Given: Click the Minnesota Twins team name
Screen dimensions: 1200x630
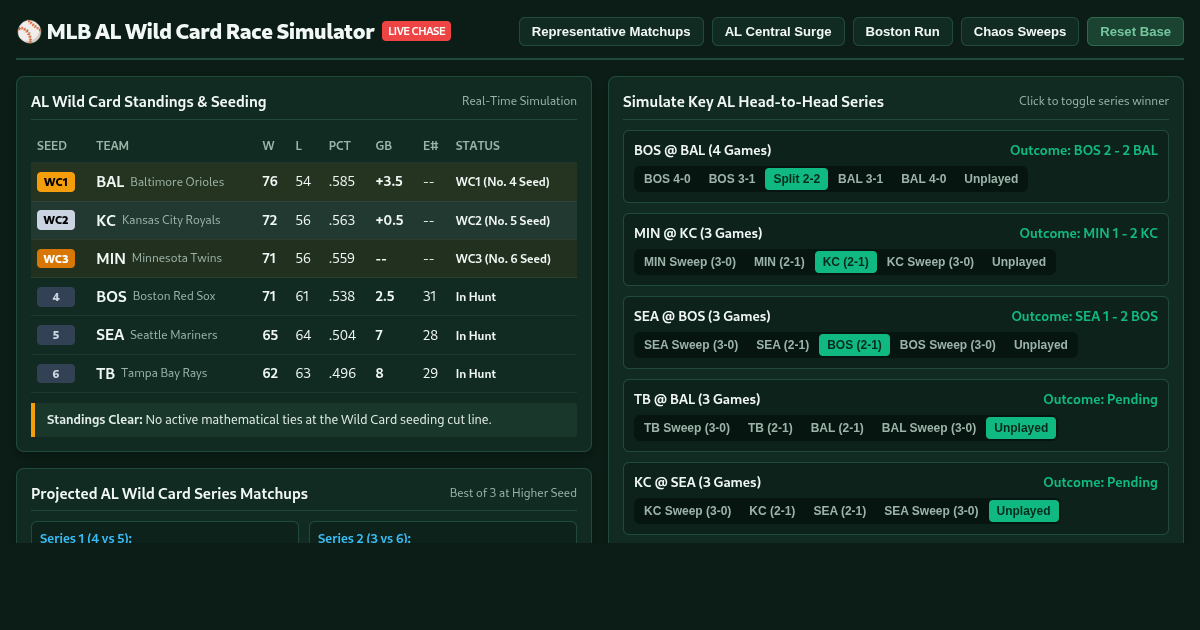Looking at the screenshot, I should coord(177,258).
